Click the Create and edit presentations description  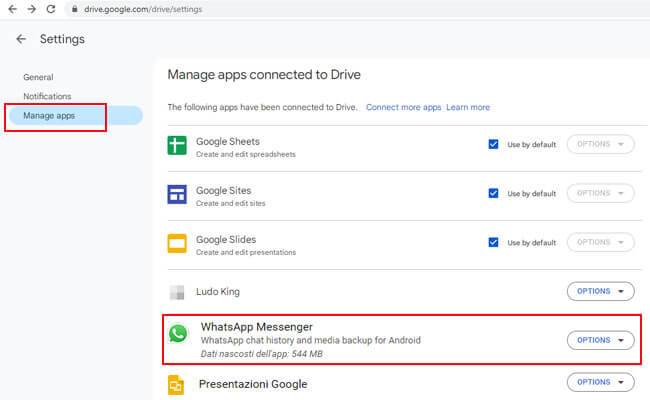pyautogui.click(x=246, y=252)
